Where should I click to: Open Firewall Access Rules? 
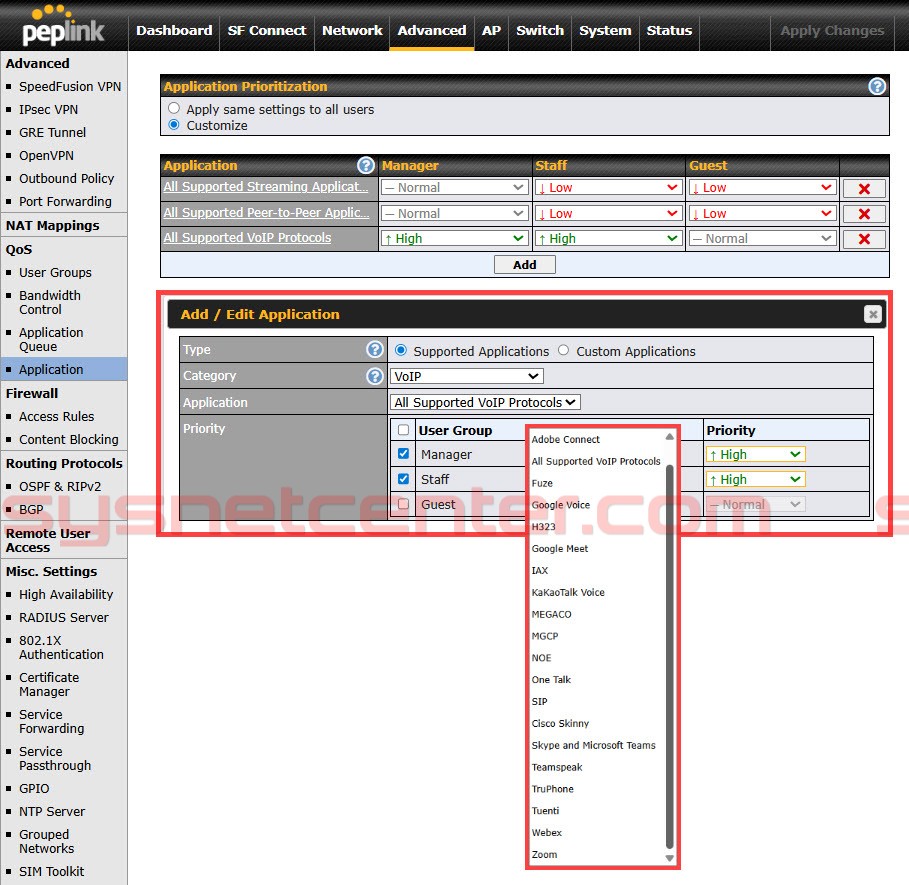56,417
